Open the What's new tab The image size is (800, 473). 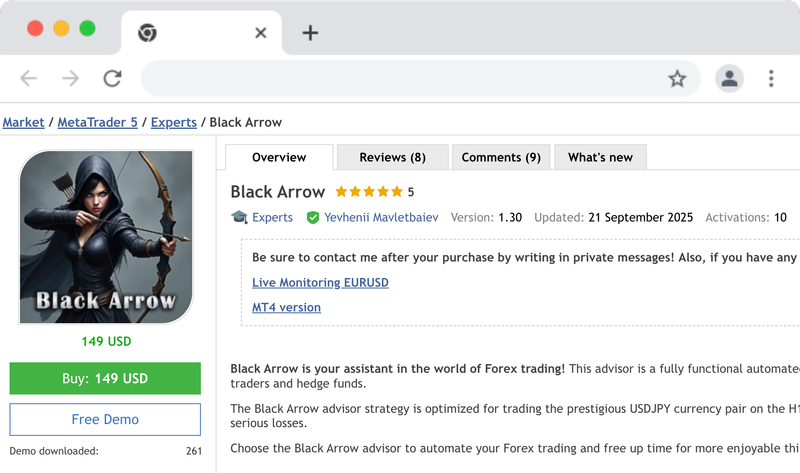[x=601, y=157]
